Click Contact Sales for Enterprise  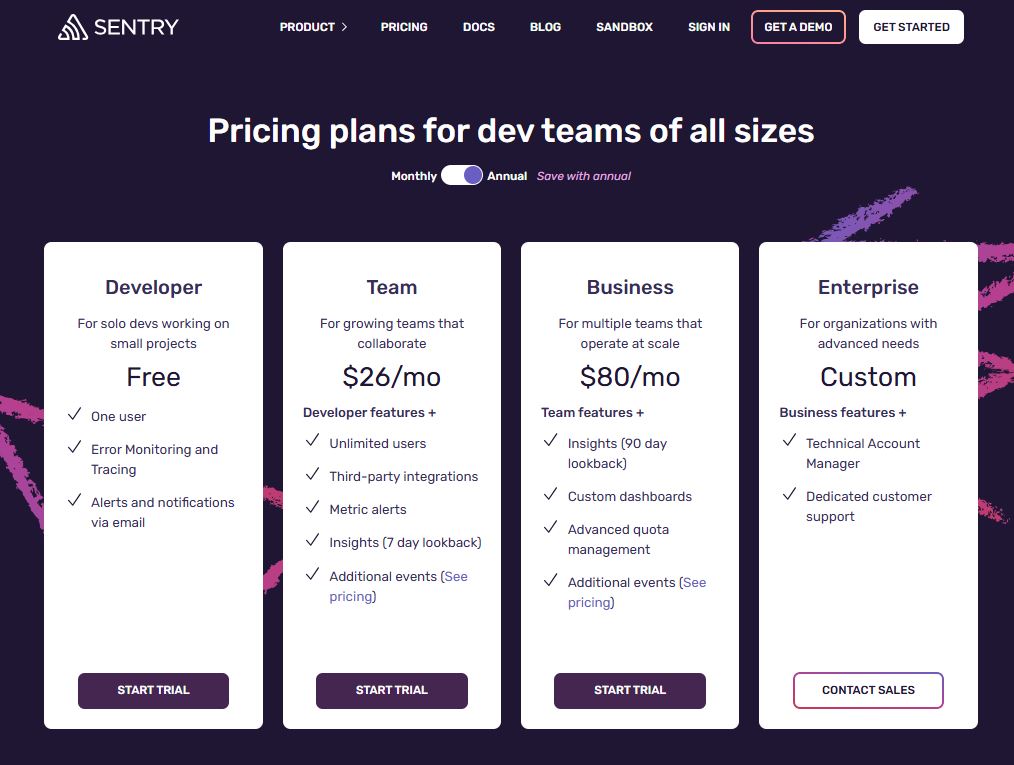868,690
